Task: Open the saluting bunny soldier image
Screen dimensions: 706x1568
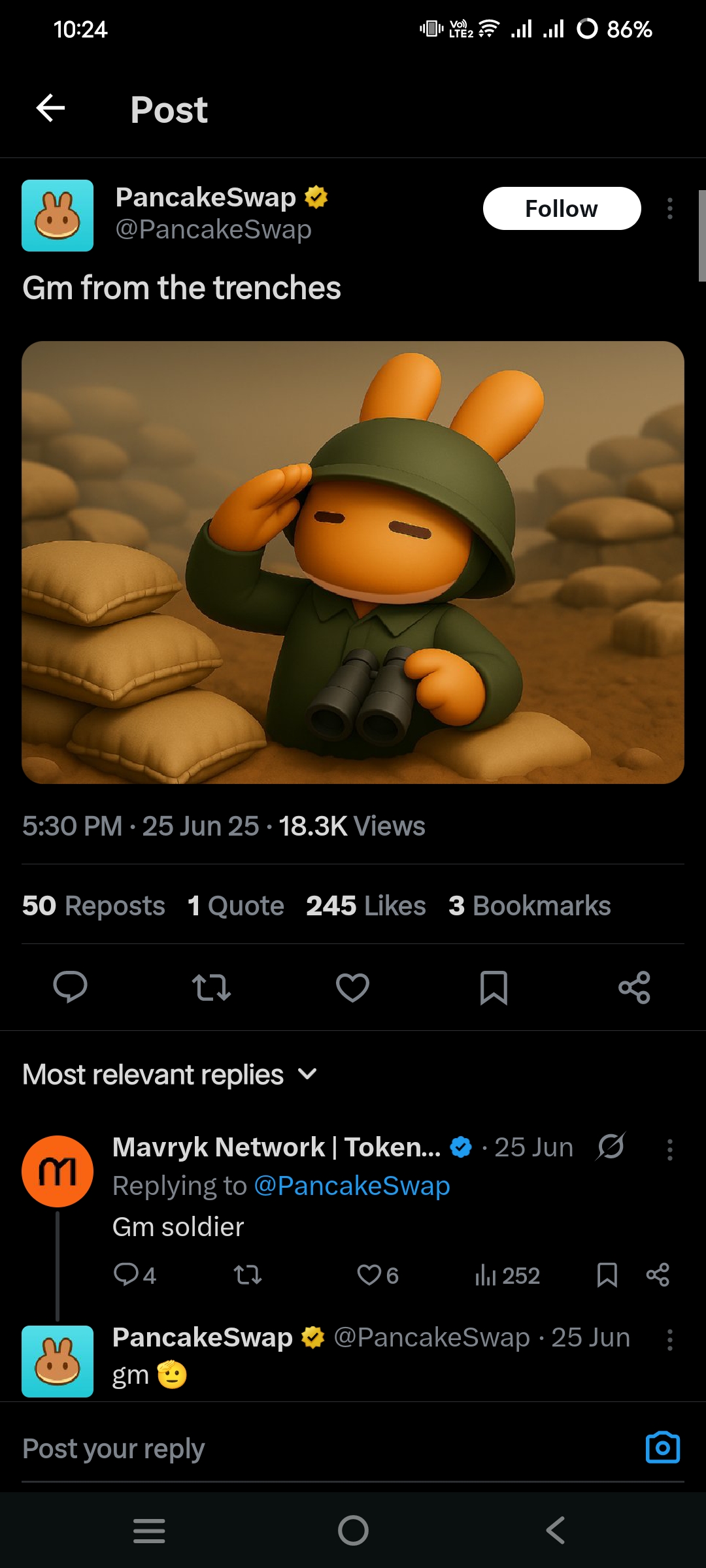Action: coord(353,562)
